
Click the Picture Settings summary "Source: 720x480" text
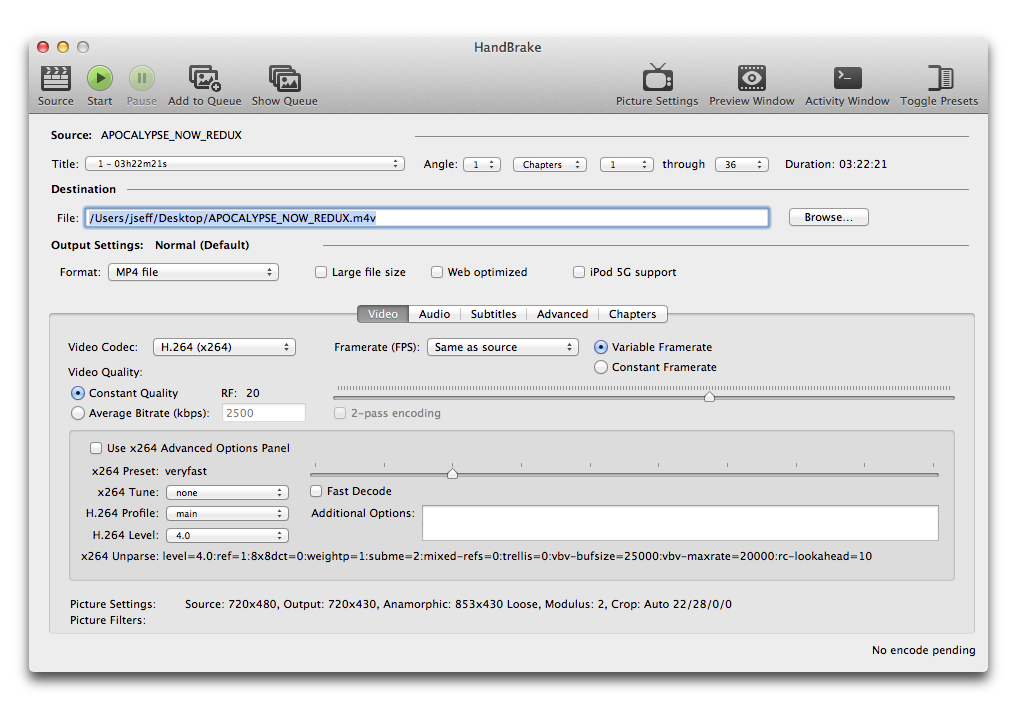(232, 604)
